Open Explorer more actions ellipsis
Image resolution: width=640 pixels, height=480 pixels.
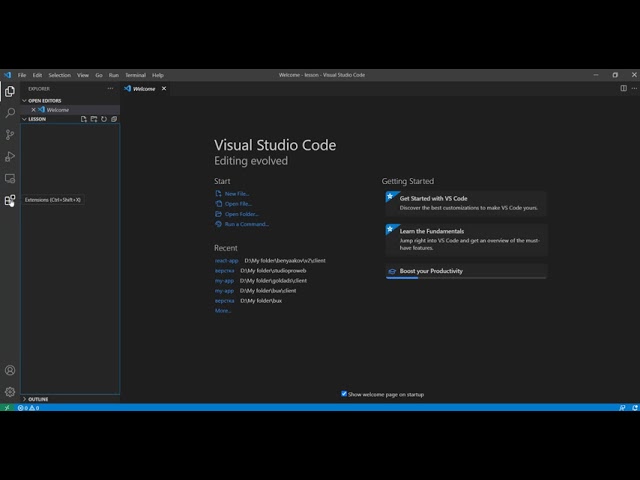pos(110,89)
